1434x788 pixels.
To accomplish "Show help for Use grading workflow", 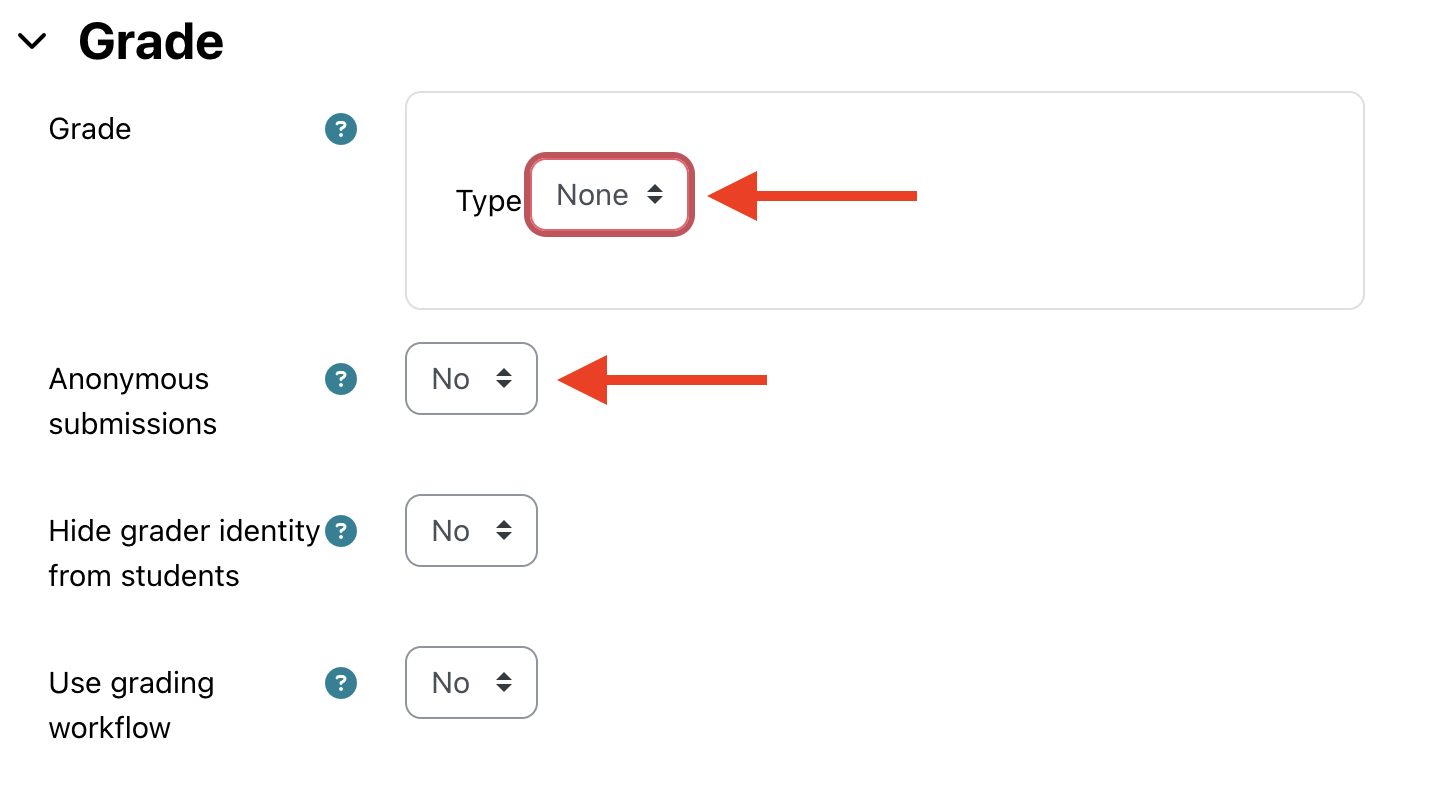I will click(341, 683).
